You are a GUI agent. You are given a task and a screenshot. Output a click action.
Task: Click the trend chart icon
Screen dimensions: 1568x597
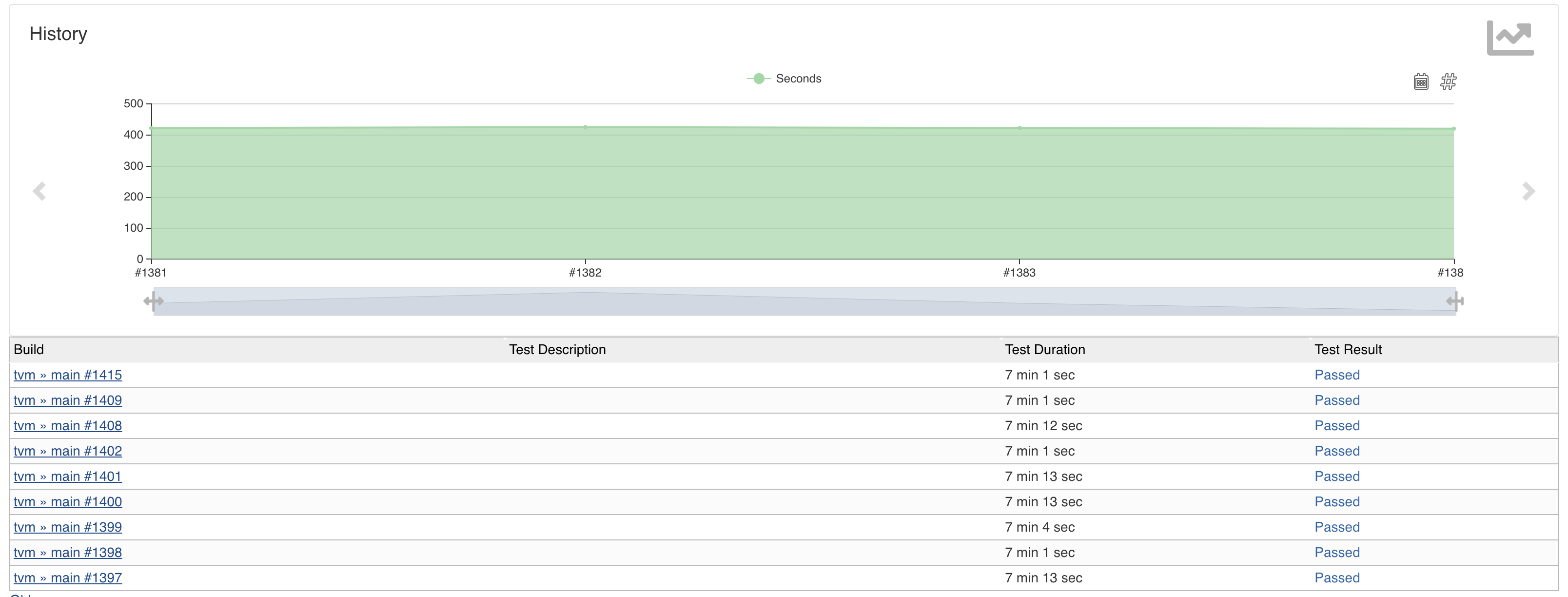tap(1509, 38)
